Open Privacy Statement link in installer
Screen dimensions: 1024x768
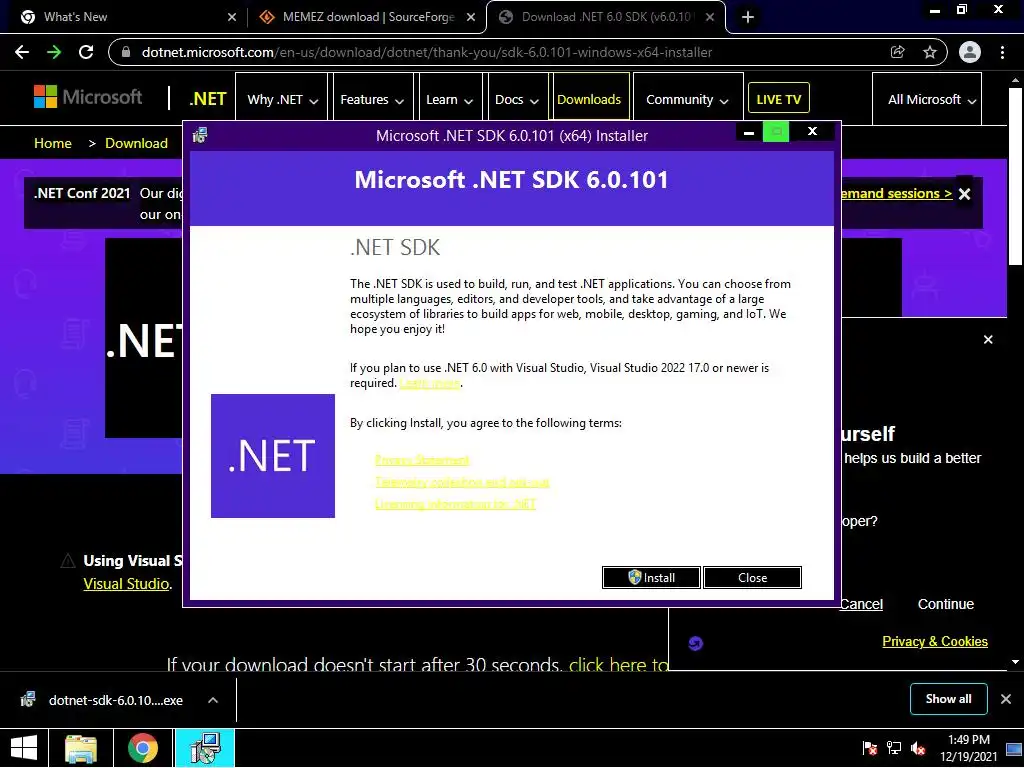point(422,460)
